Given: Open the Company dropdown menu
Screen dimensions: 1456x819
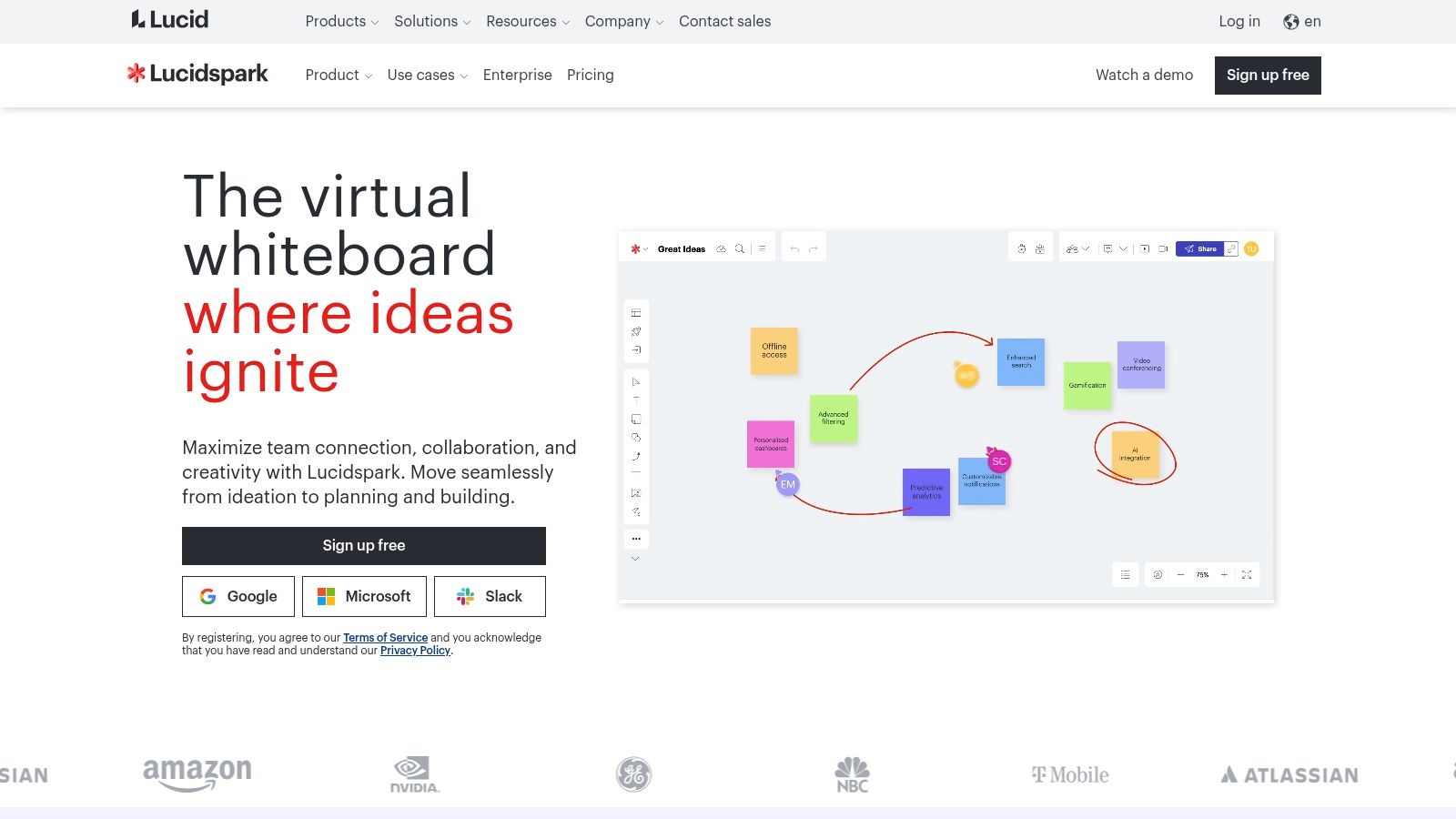Looking at the screenshot, I should [624, 21].
